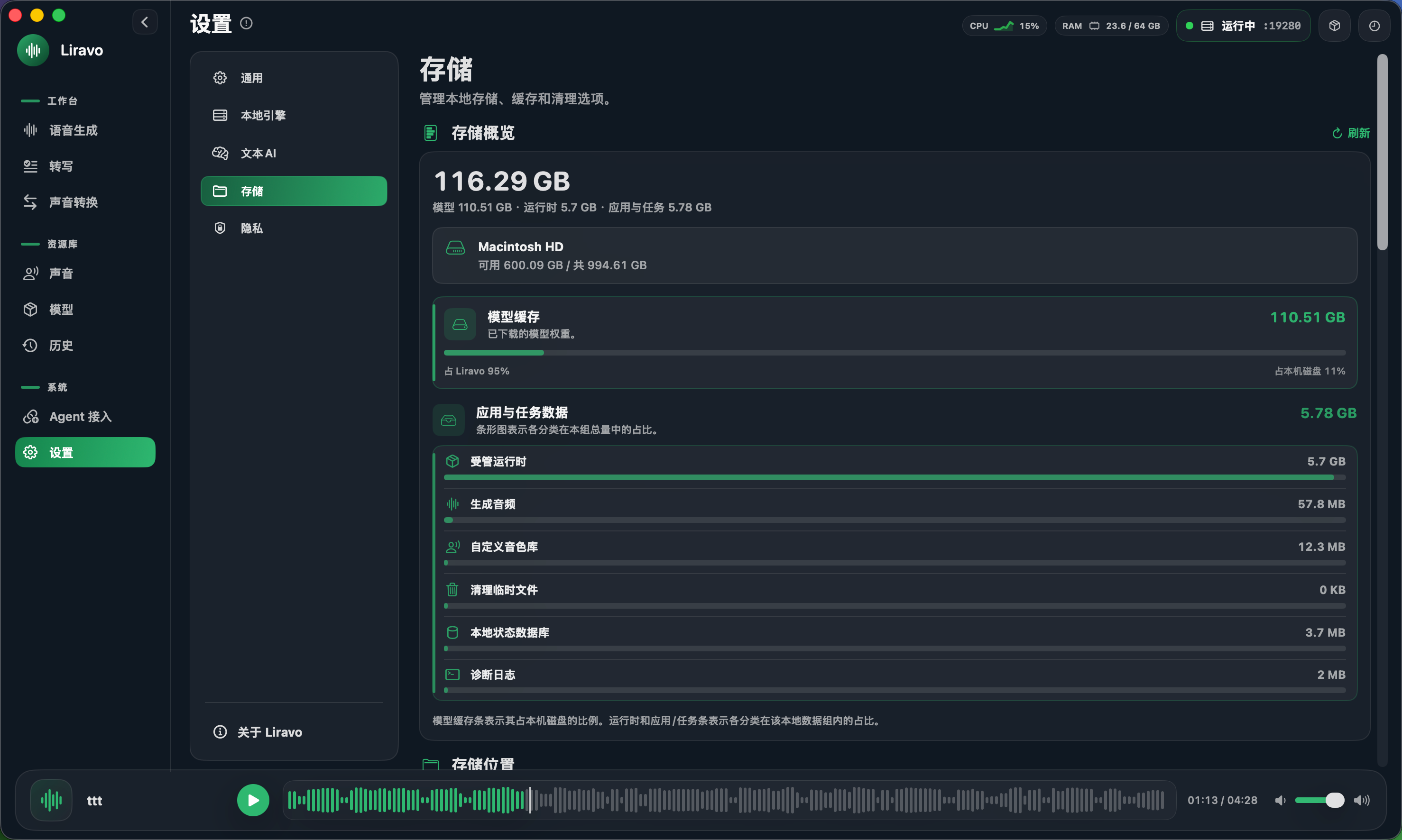This screenshot has width=1402, height=840.
Task: Select 设置 in the sidebar
Action: point(85,452)
